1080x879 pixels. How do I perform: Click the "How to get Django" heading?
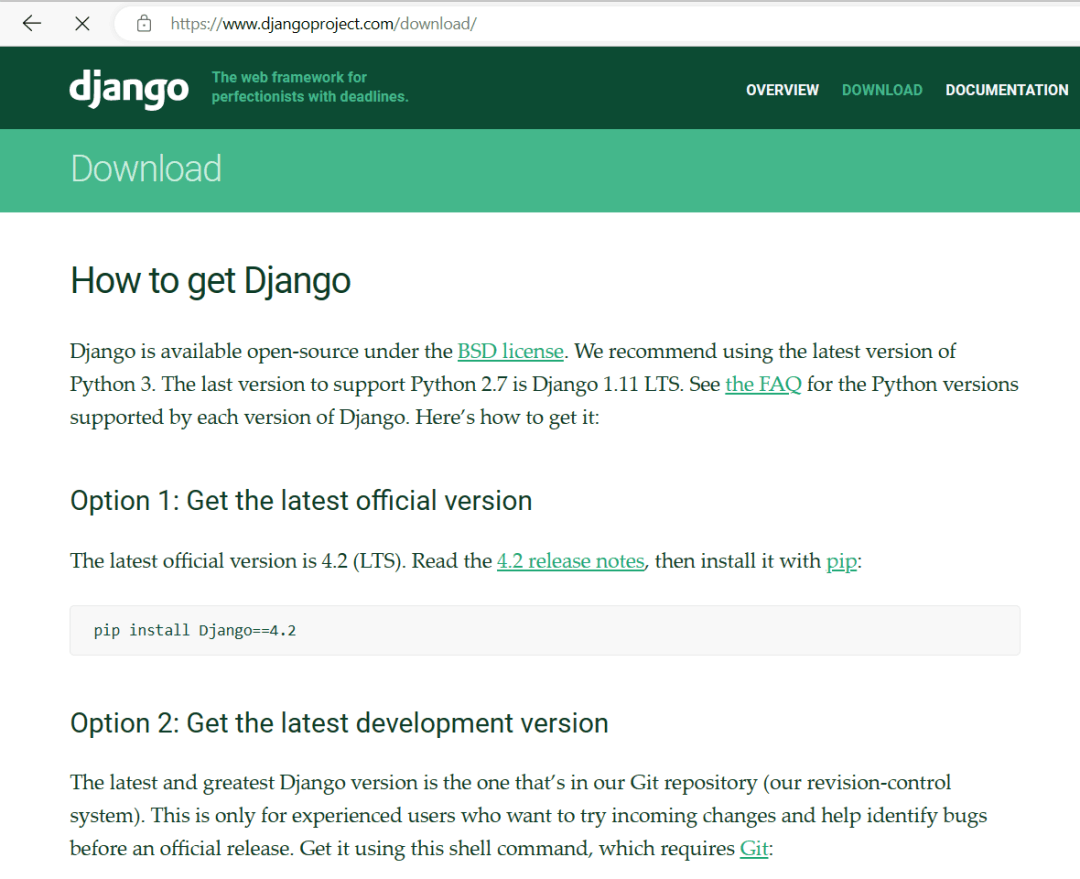pos(210,280)
